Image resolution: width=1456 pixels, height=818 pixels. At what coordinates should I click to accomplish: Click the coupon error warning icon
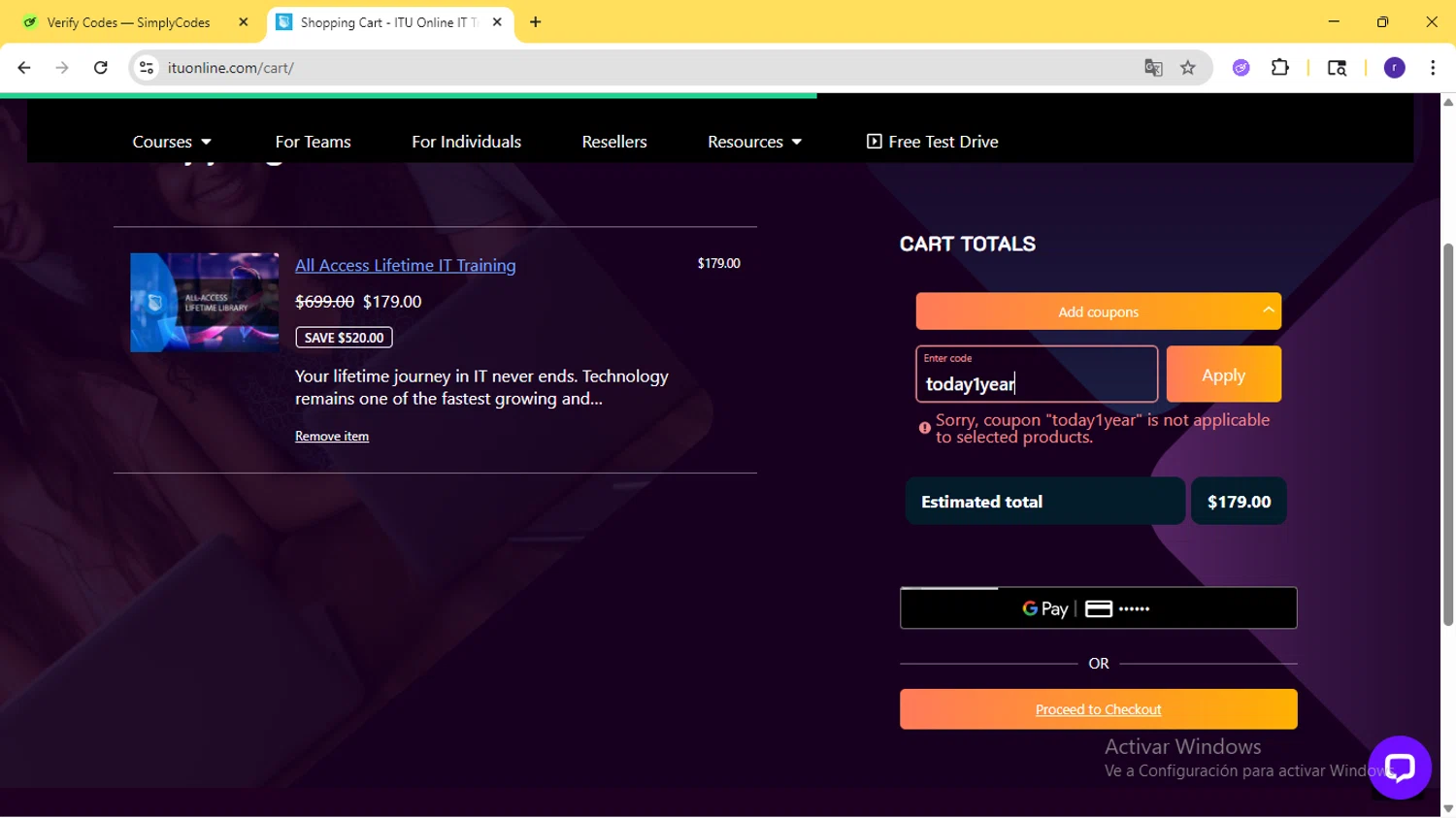point(925,428)
